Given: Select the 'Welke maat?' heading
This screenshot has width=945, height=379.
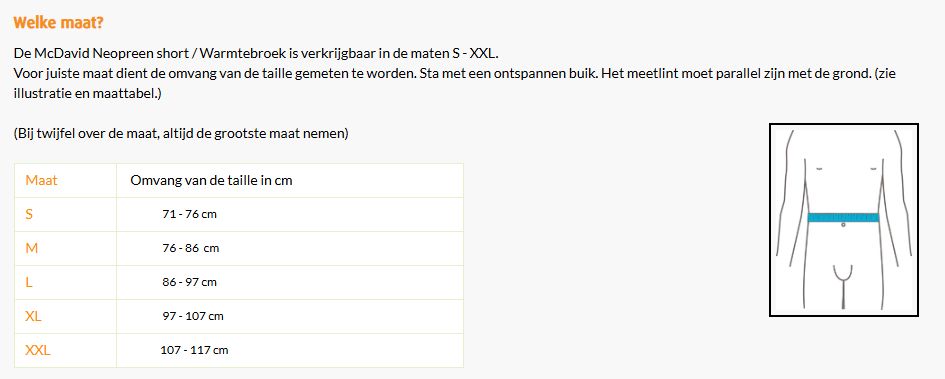Looking at the screenshot, I should click(x=58, y=23).
